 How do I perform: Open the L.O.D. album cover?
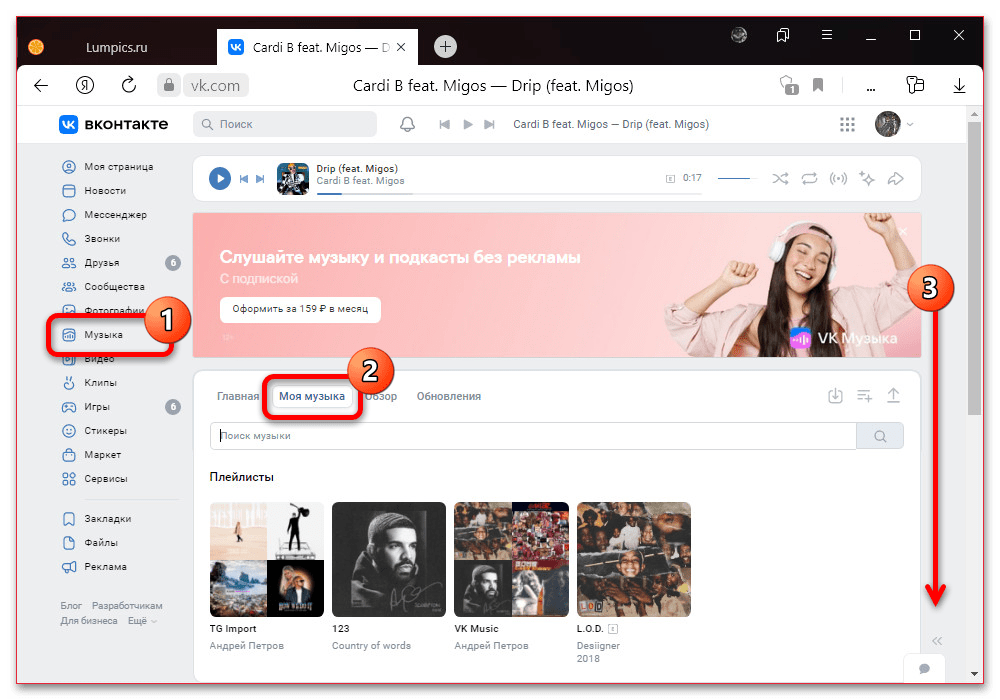click(634, 559)
